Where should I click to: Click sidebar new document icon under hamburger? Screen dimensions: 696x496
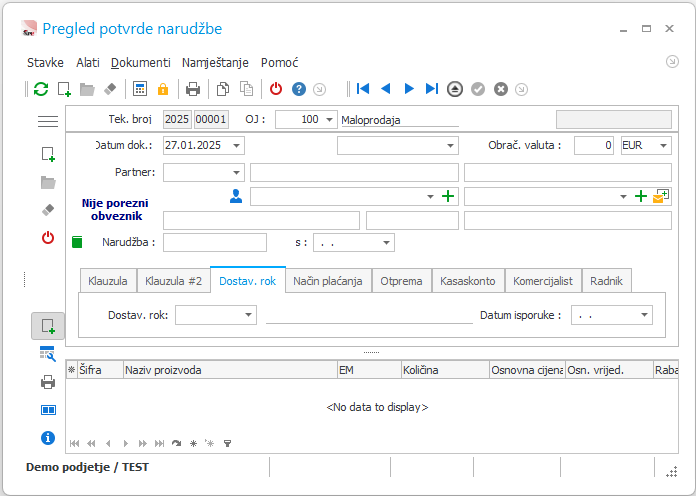tap(48, 154)
